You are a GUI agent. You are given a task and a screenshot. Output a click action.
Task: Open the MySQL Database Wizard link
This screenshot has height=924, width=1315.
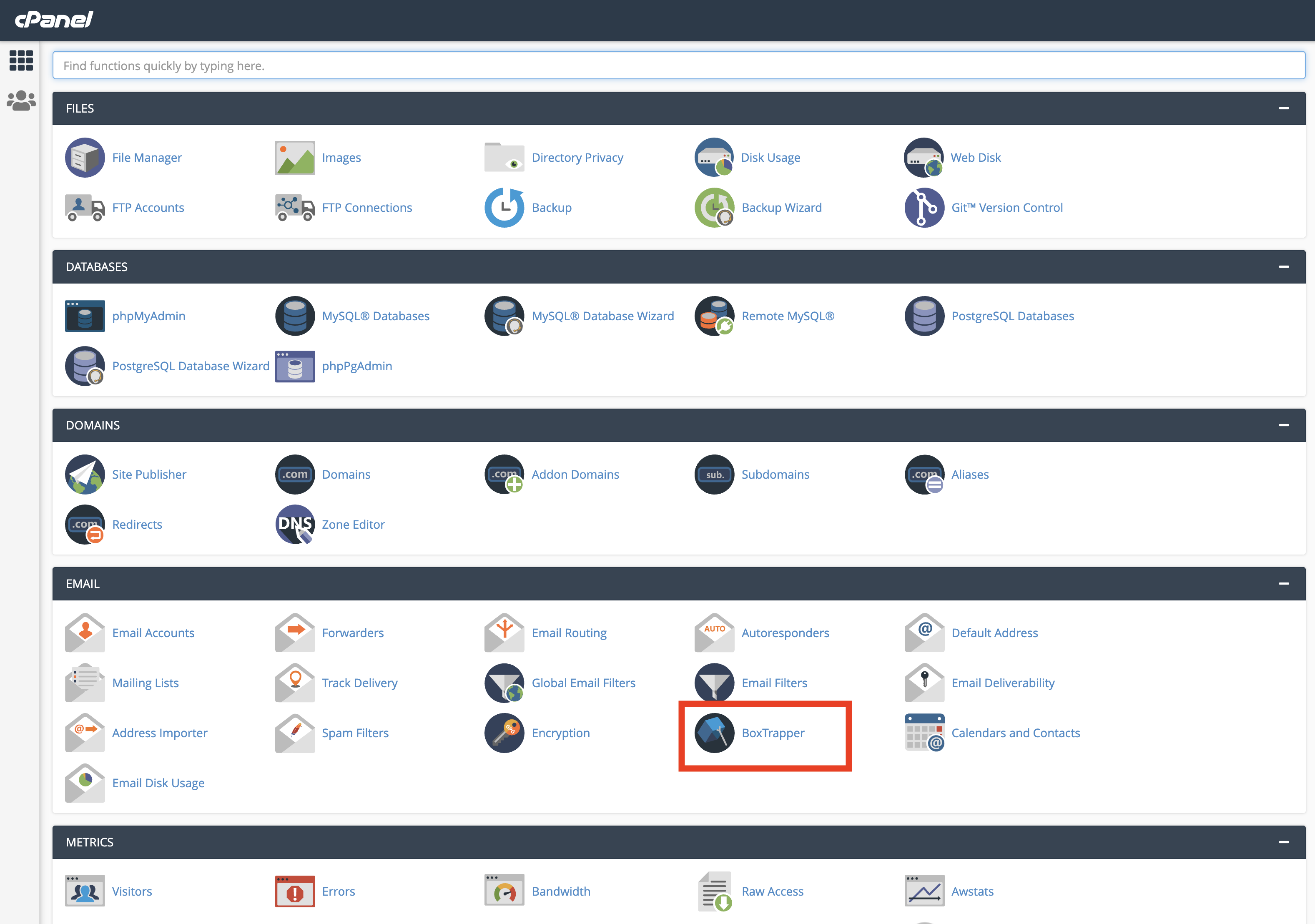602,316
